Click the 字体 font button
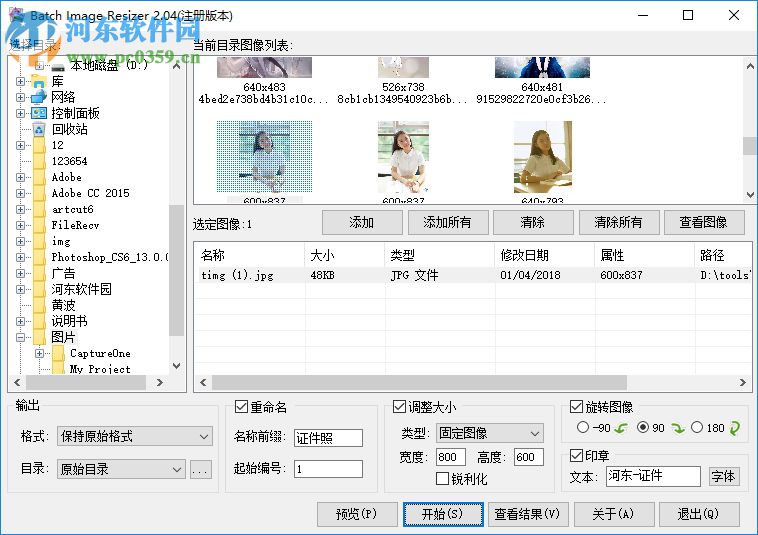The width and height of the screenshot is (758, 535). click(724, 477)
